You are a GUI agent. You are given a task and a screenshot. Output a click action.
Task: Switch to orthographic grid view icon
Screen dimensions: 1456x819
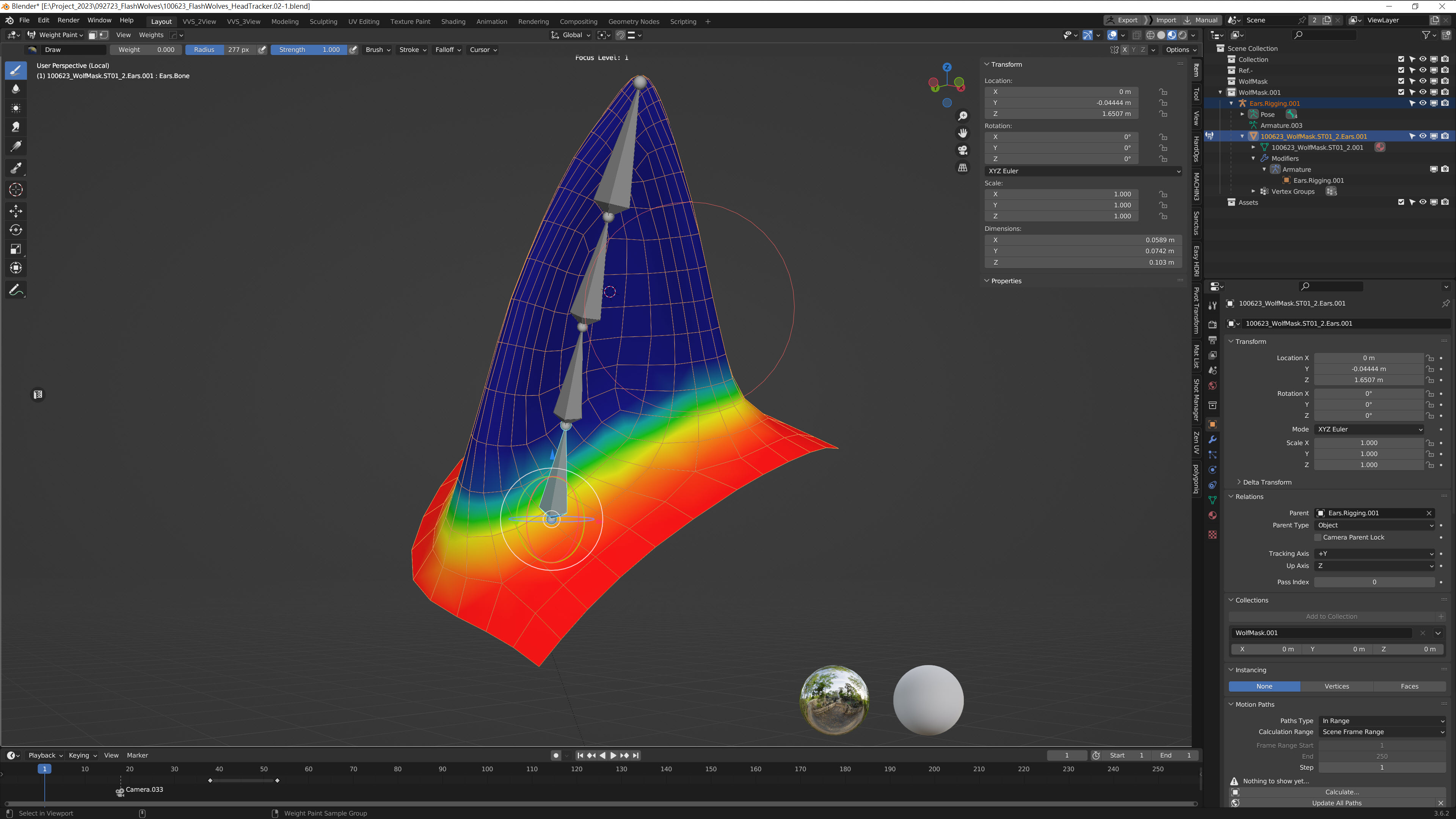pyautogui.click(x=963, y=168)
